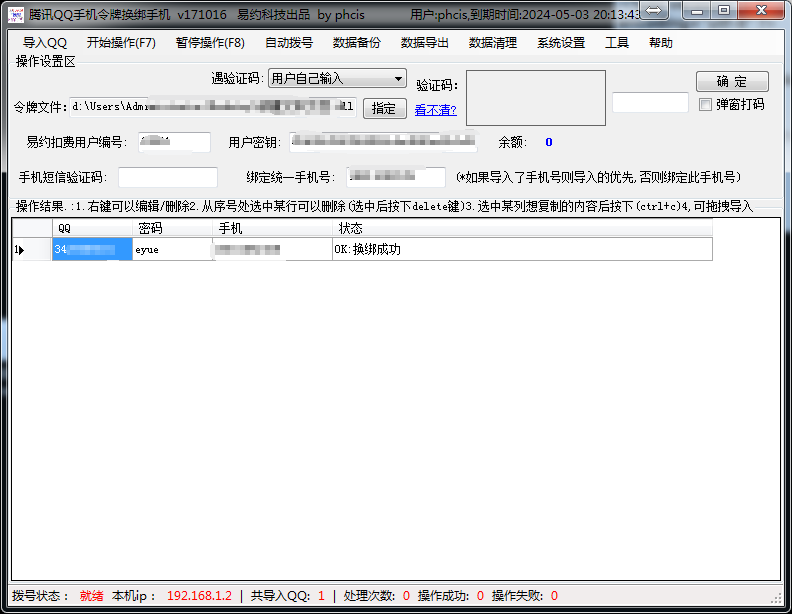Click the 手机短信验证码 input field
Screen dimensions: 792x614
(x=168, y=177)
